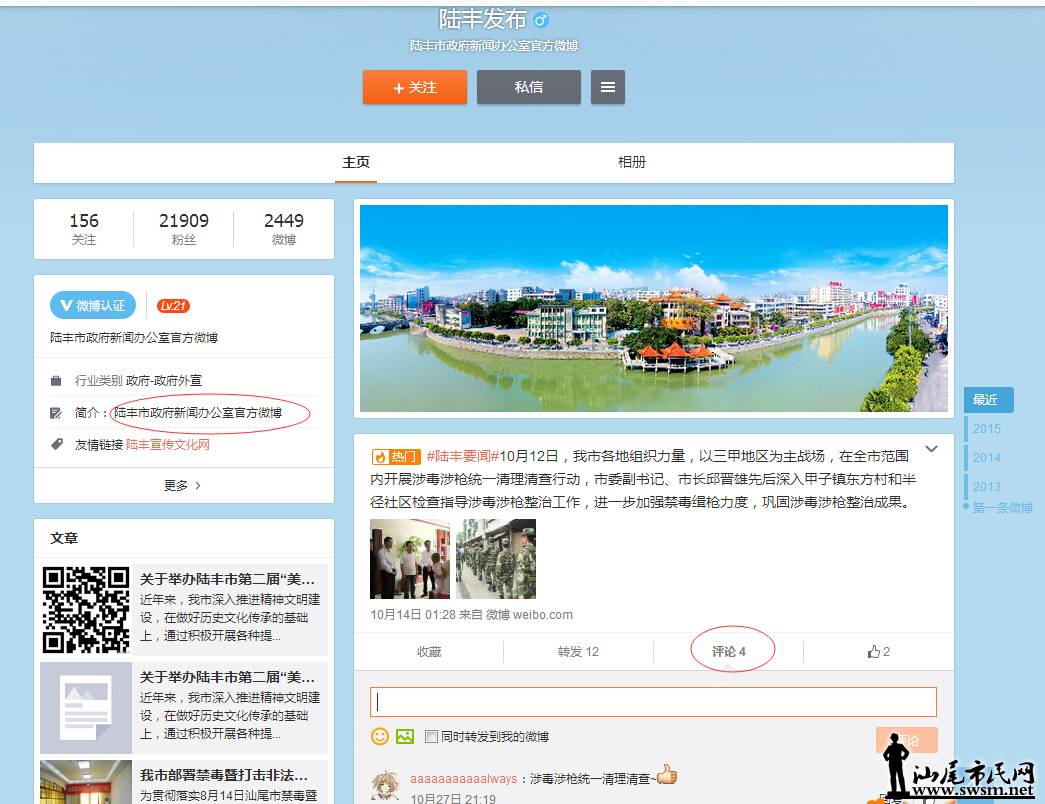Open the first 关于举办陆丰市第二届 article title

227,579
